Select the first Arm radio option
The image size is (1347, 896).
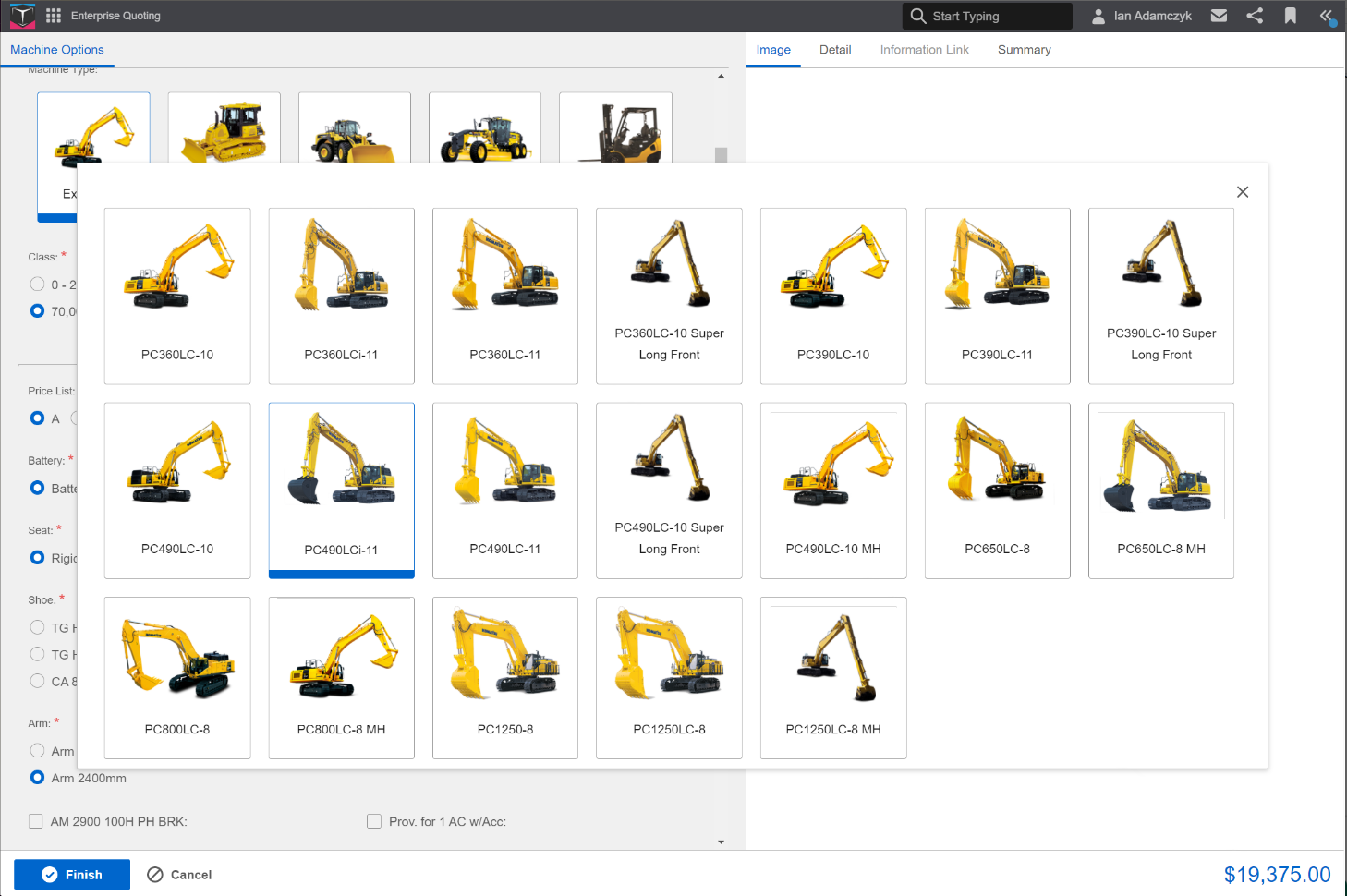[x=38, y=750]
